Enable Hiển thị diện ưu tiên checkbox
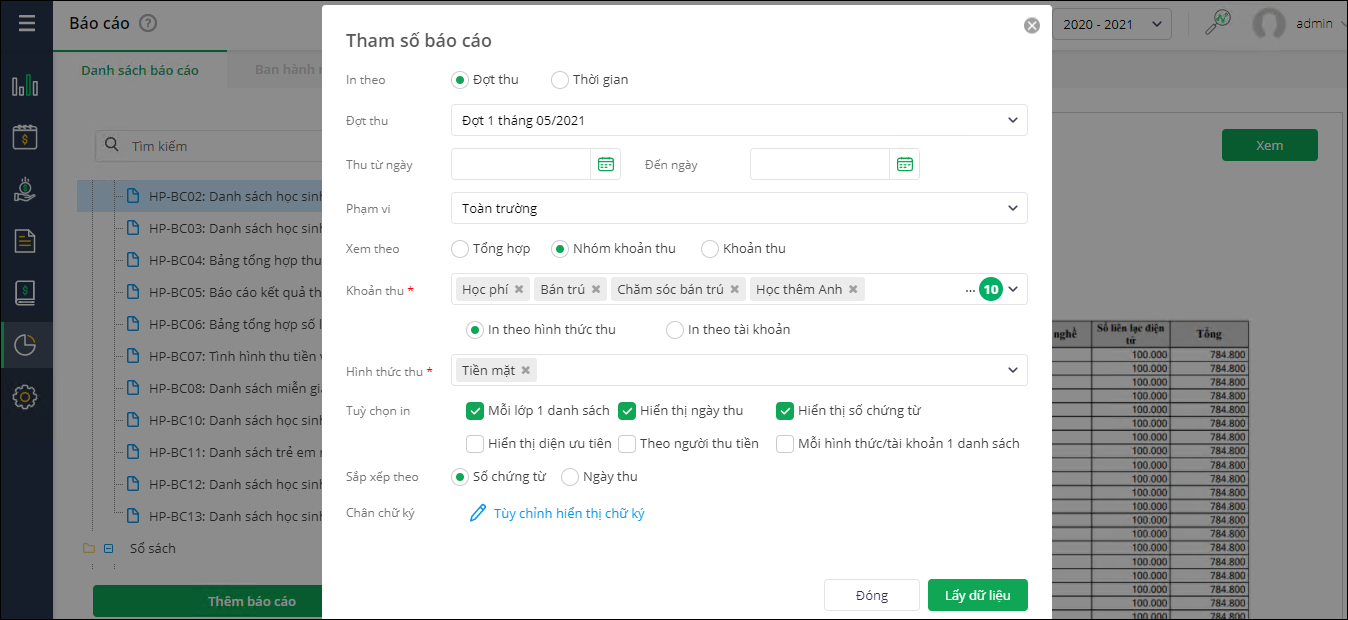 tap(475, 443)
